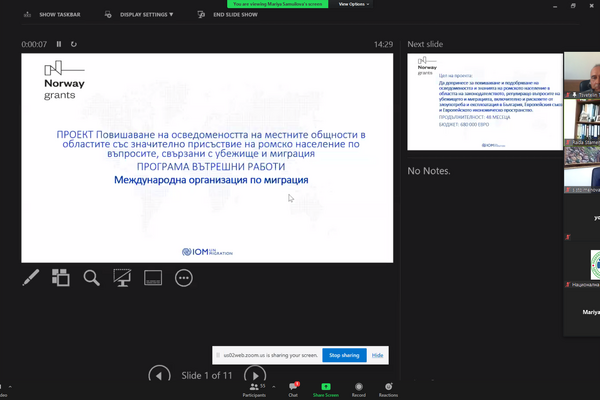Click the Next slide label
The image size is (600, 400).
pos(425,44)
